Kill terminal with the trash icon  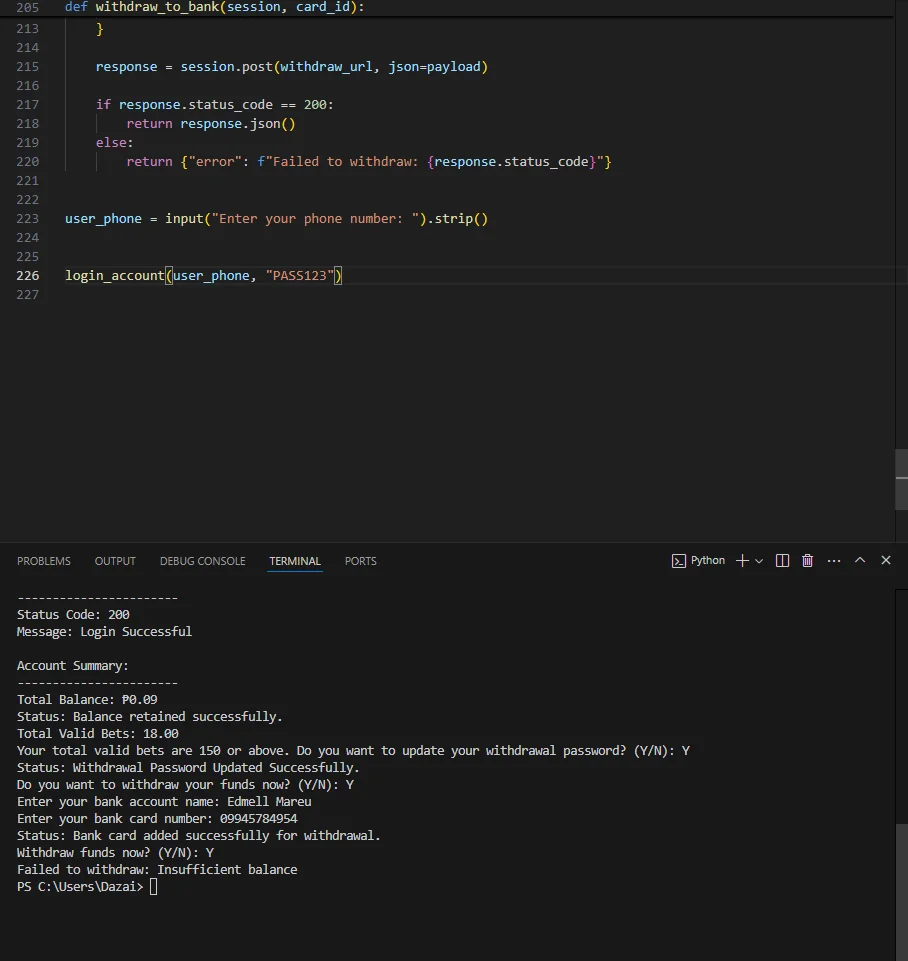[808, 561]
